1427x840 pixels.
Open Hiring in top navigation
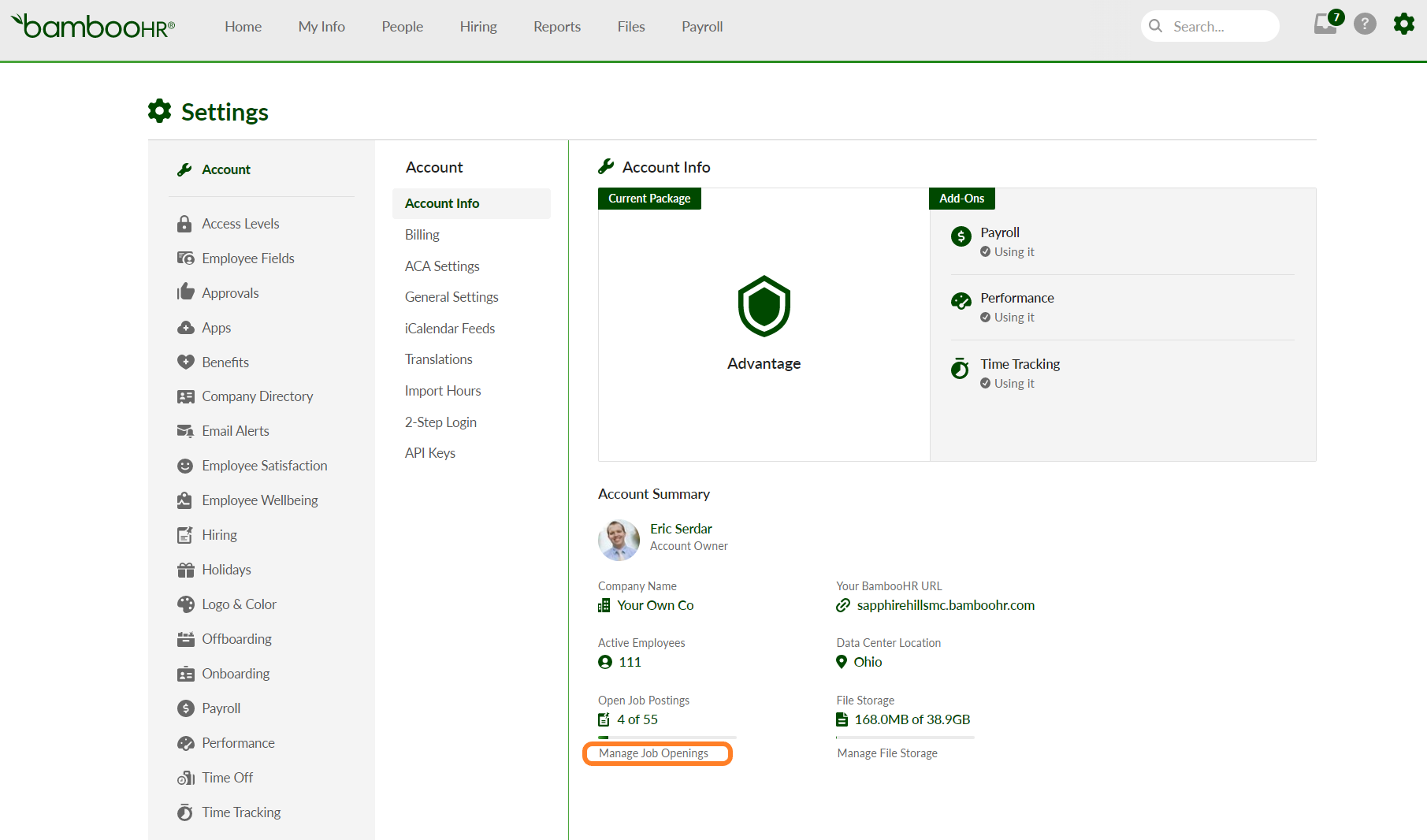478,27
